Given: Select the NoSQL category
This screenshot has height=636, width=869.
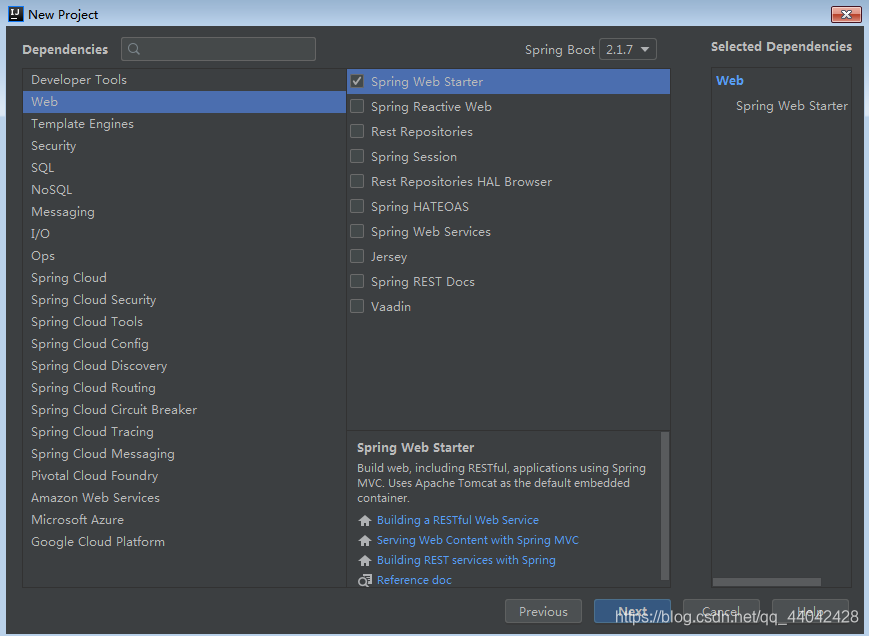Looking at the screenshot, I should 184,190.
